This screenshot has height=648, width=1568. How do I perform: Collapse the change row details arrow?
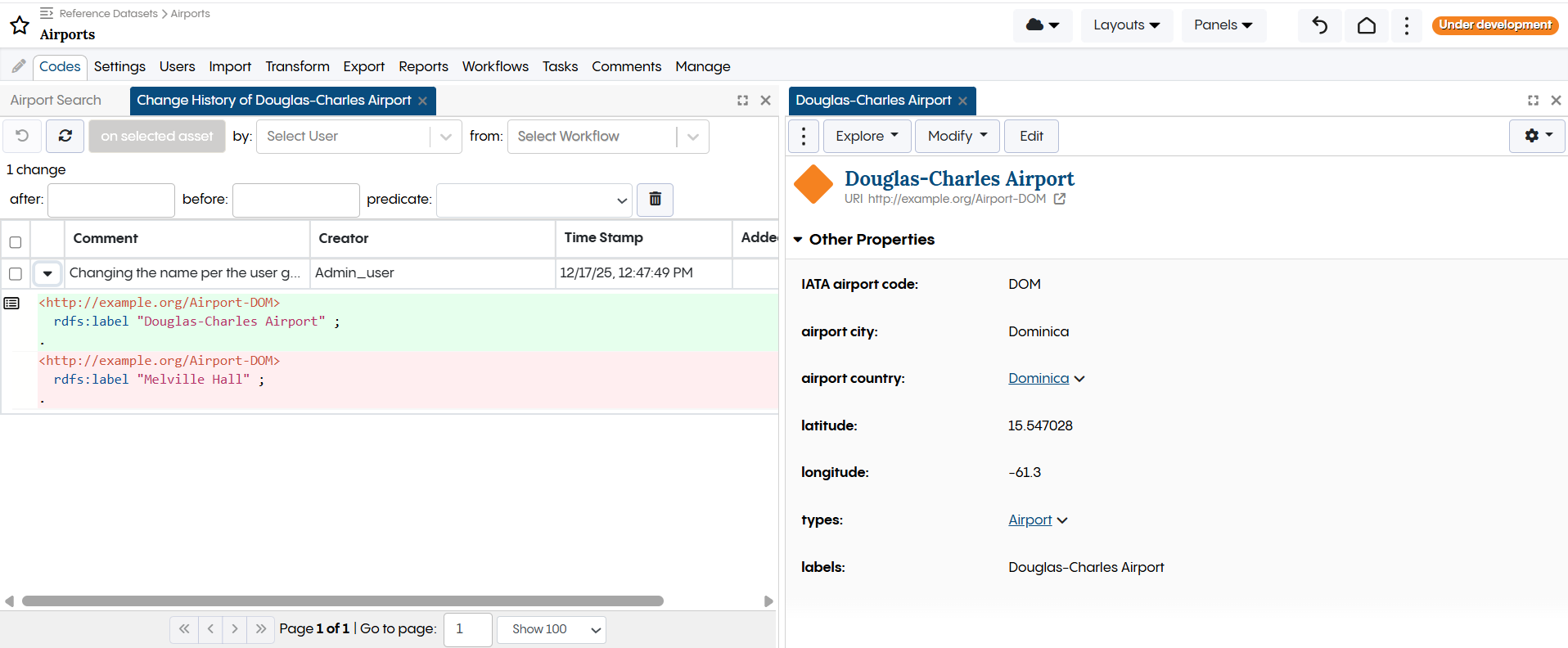[x=47, y=273]
